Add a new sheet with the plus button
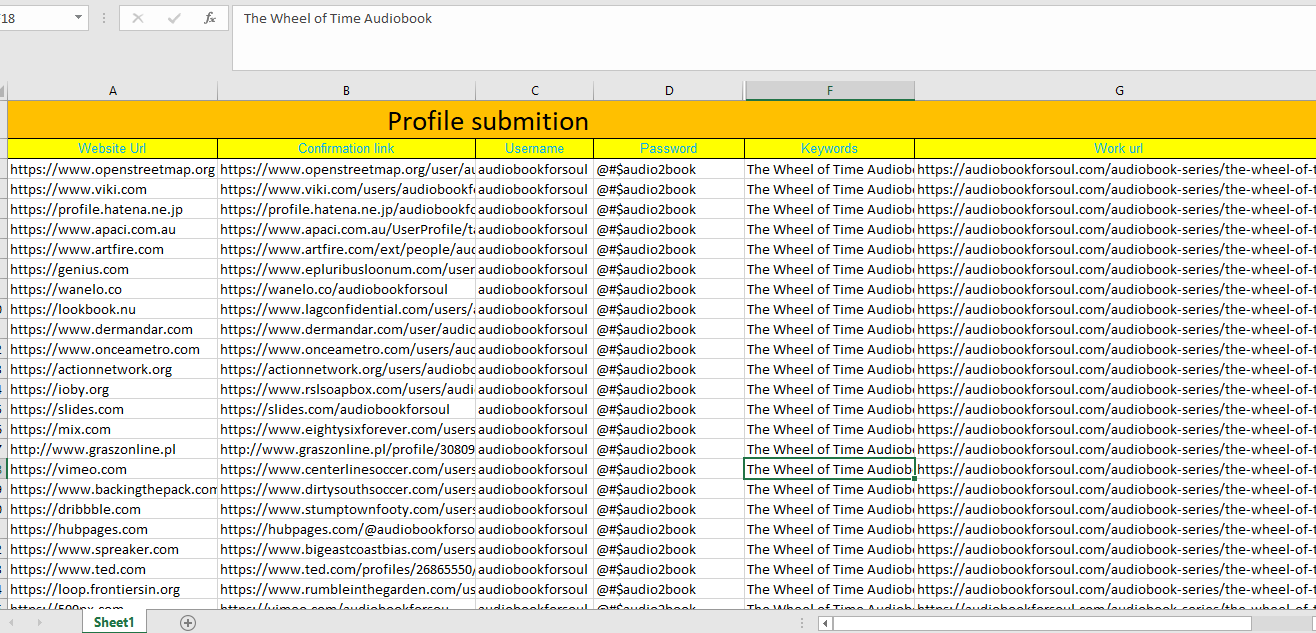This screenshot has width=1316, height=633. 187,623
